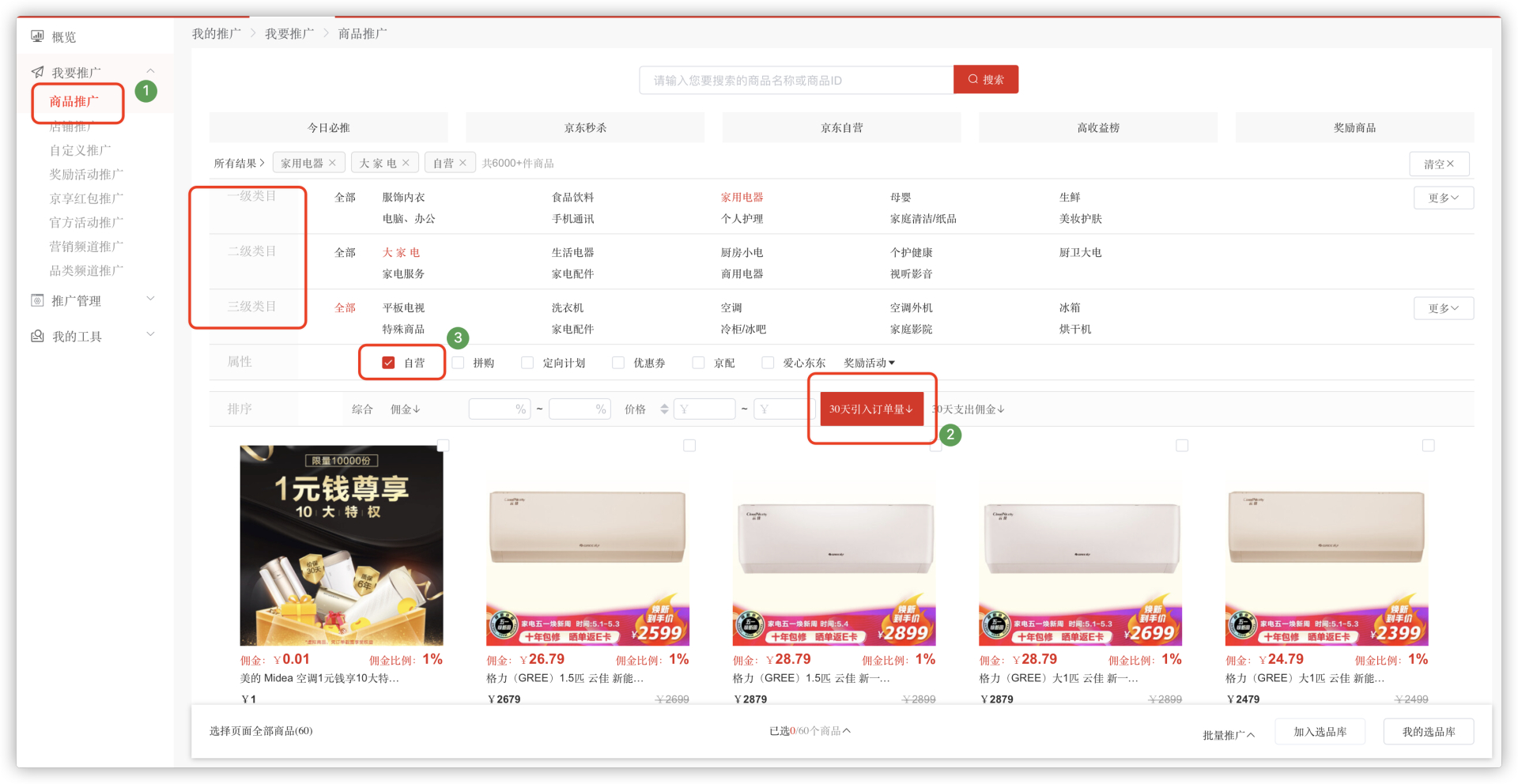1518x784 pixels.
Task: Sort by 30天引入订单量
Action: point(871,409)
